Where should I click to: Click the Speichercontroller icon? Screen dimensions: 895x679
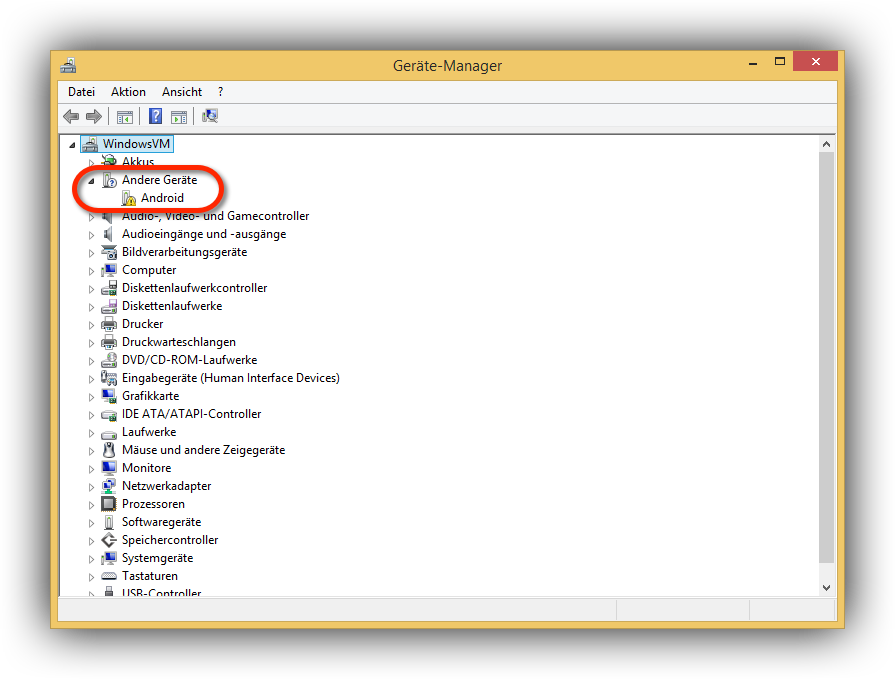[108, 540]
